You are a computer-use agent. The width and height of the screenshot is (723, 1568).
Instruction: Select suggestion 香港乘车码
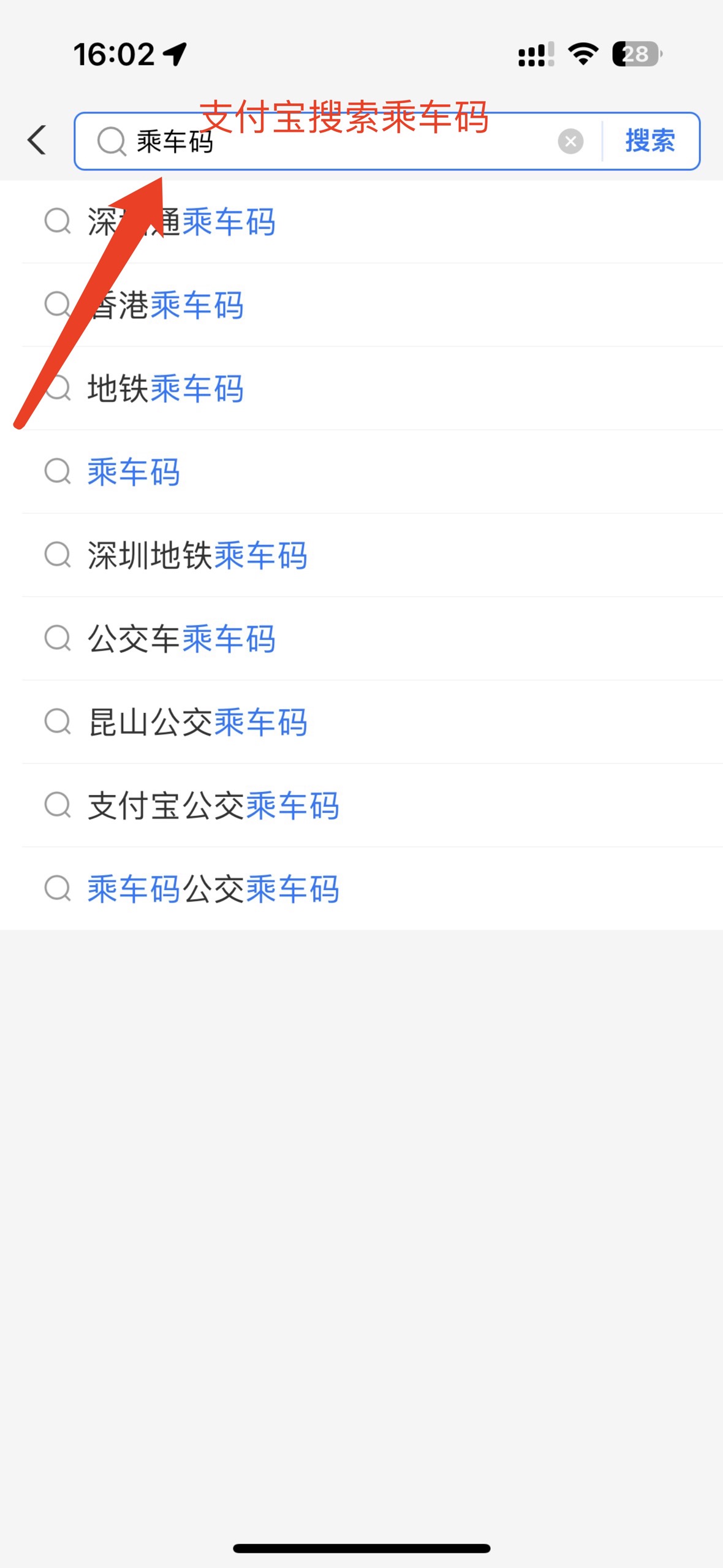(362, 305)
